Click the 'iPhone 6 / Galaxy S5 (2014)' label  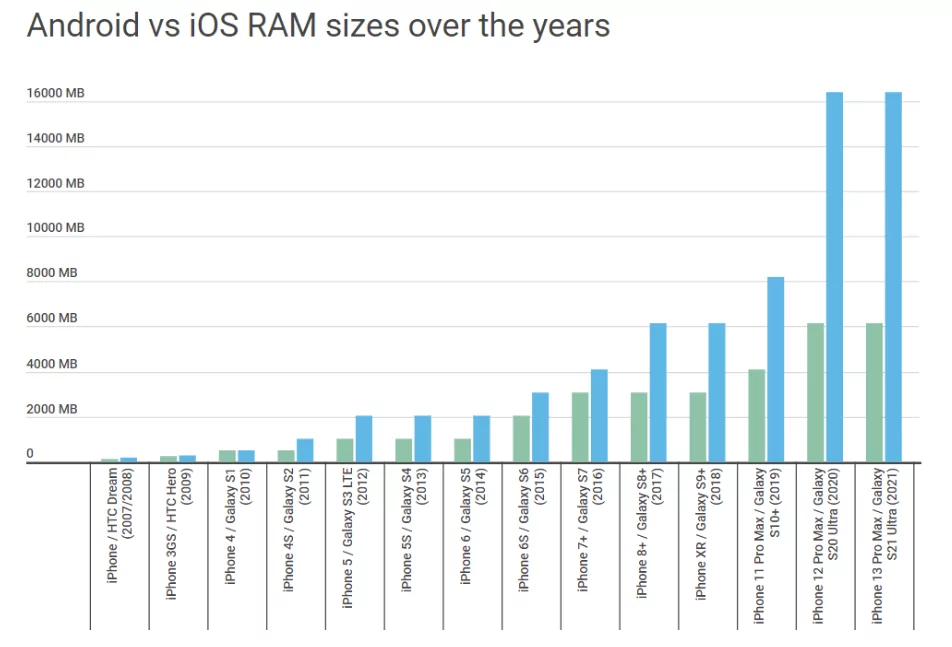point(473,526)
